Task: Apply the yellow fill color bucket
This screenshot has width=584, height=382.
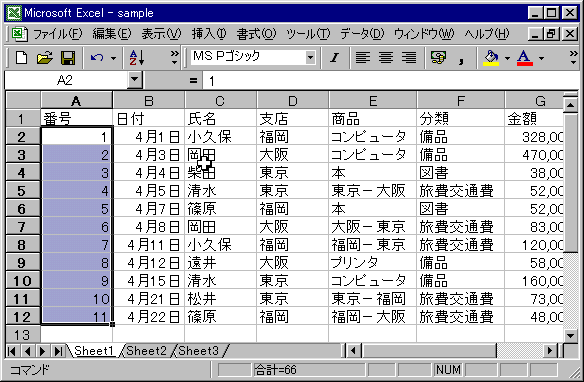Action: tap(491, 58)
